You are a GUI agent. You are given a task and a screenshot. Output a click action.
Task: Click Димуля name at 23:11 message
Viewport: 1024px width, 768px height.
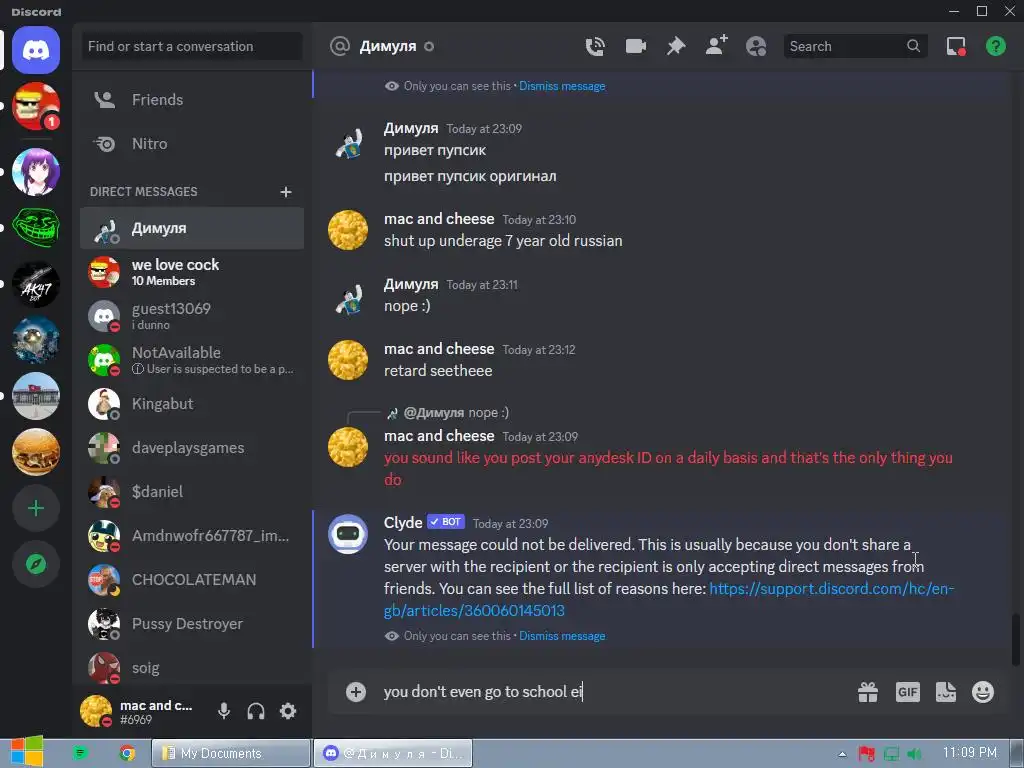tap(411, 284)
